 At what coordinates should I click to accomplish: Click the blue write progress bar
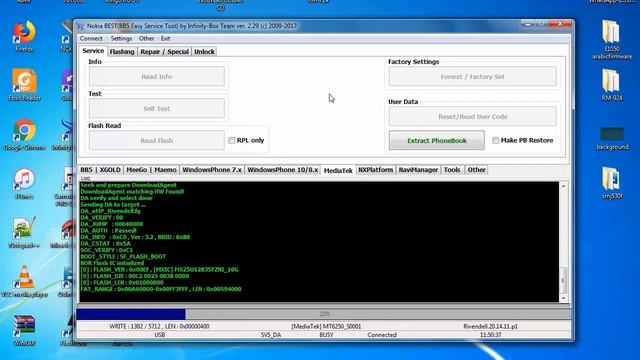[131, 314]
